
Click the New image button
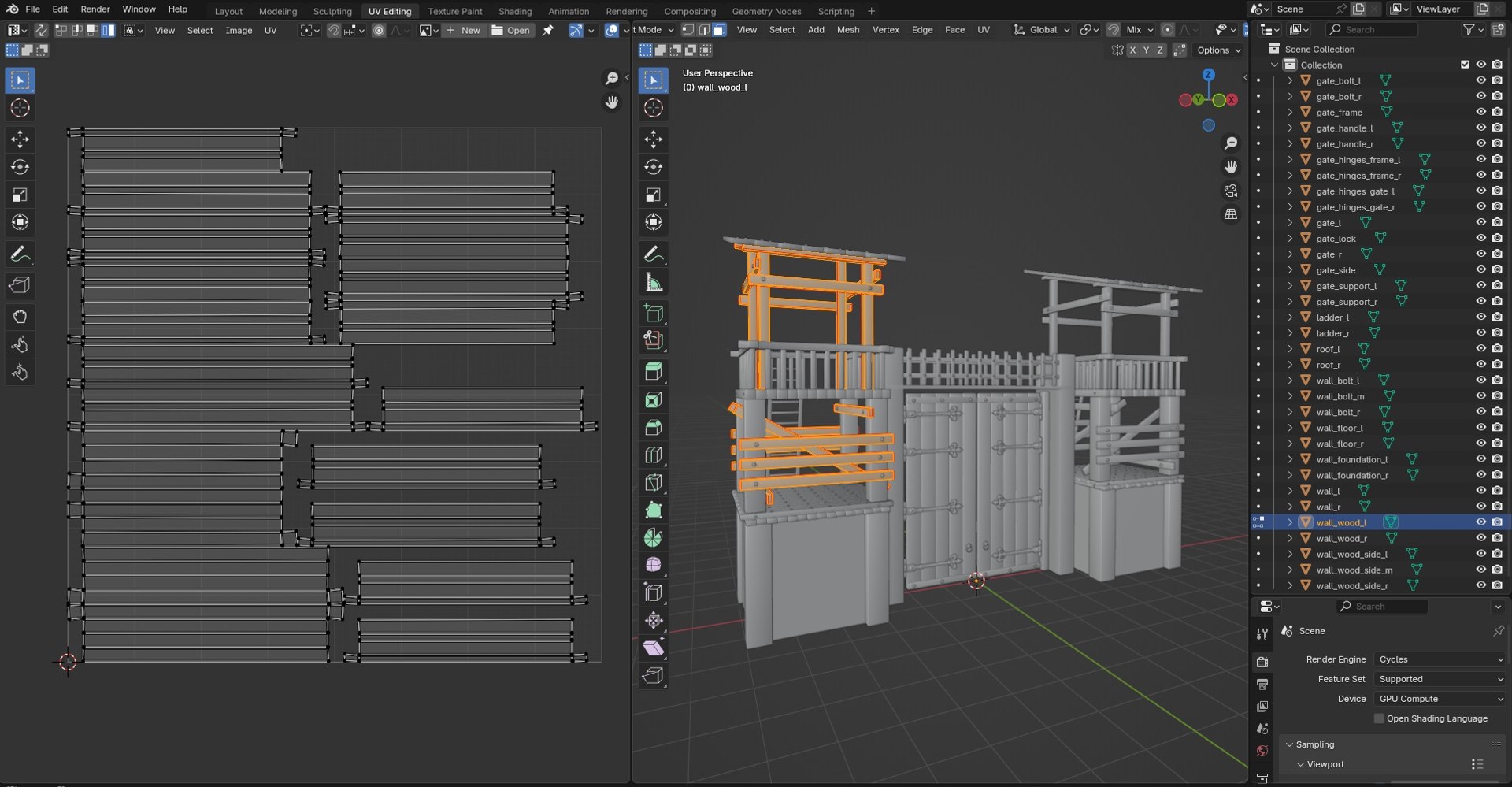click(x=463, y=30)
